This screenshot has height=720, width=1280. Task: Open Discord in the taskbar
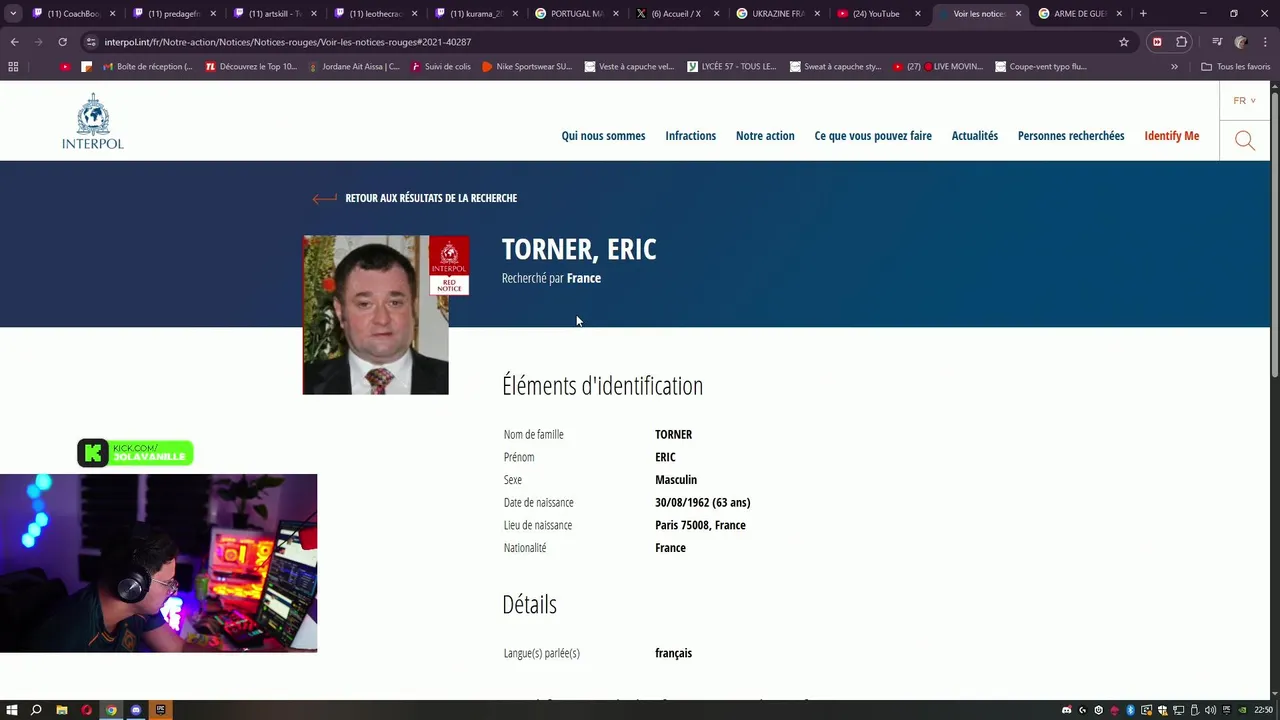(x=136, y=710)
